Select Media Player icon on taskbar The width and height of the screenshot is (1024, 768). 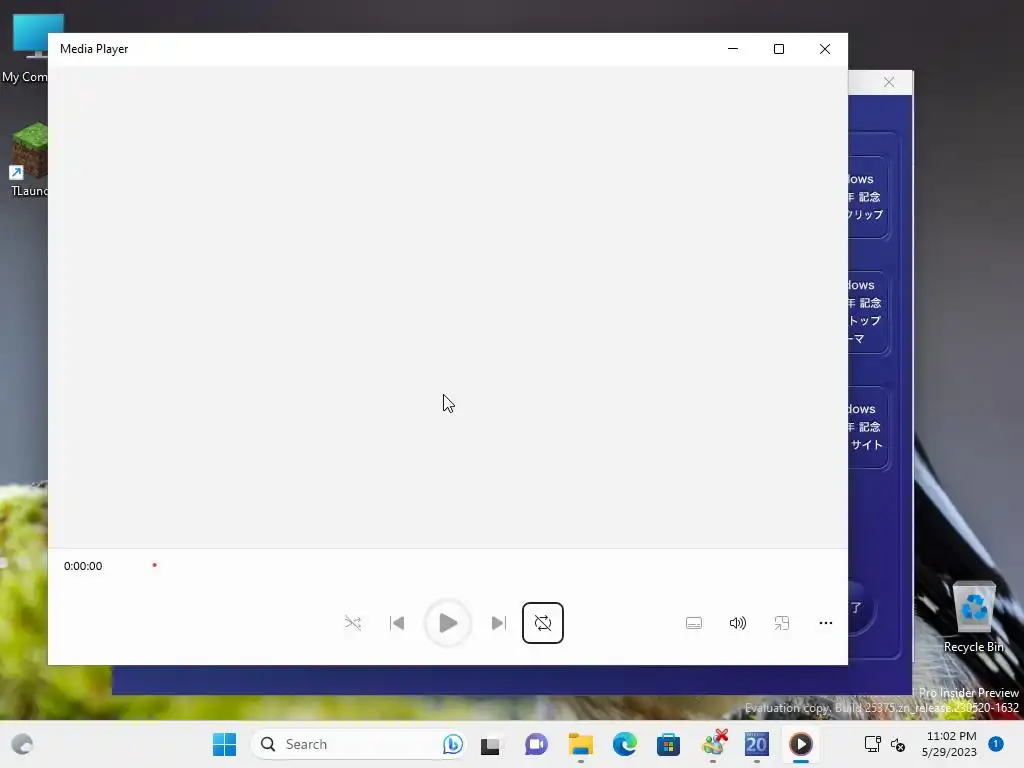click(x=801, y=744)
